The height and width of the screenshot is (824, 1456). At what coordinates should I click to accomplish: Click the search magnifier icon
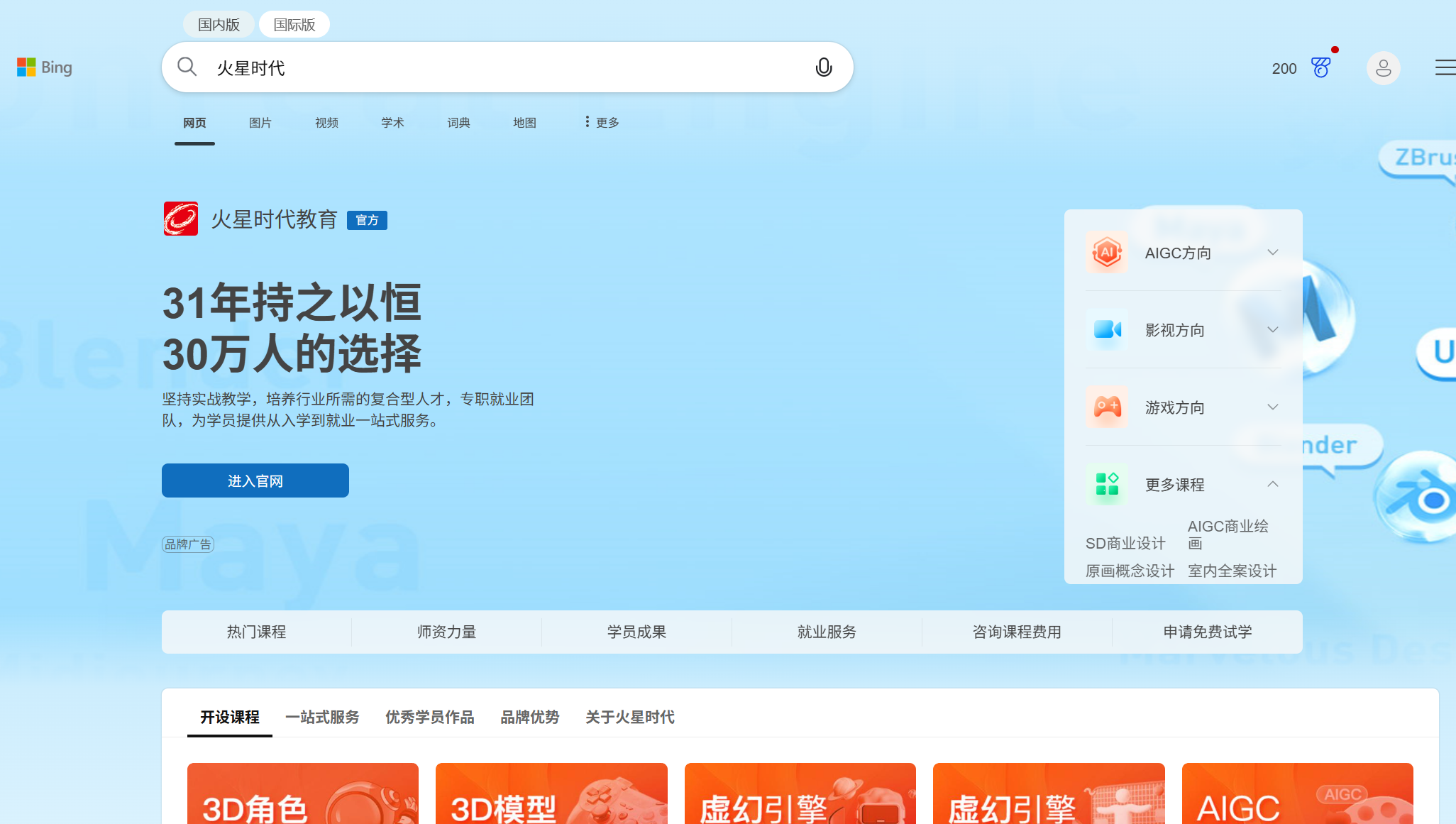pos(187,67)
